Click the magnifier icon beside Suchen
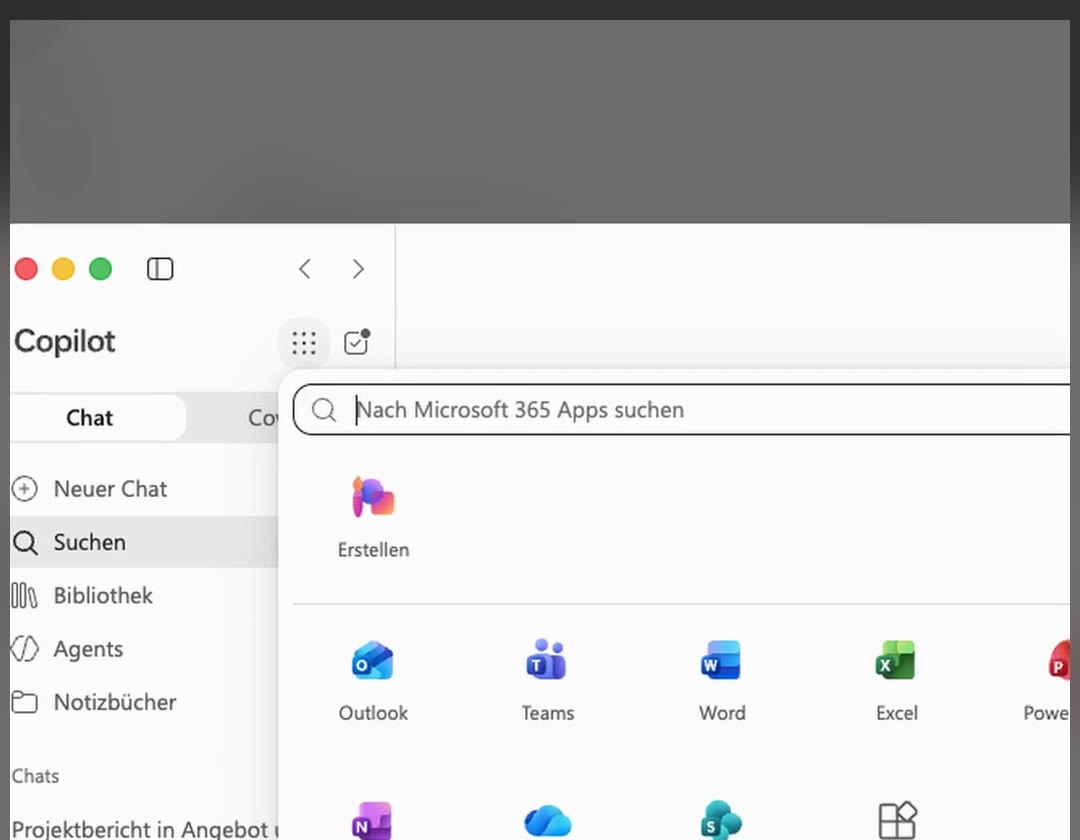Viewport: 1080px width, 840px height. point(25,543)
